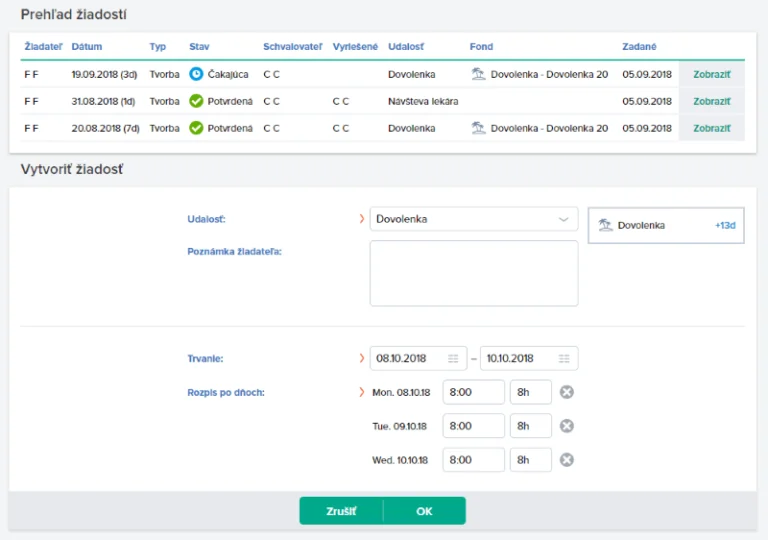Open Zobraziť for the 31.08.2018 request
This screenshot has height=540, width=768.
coord(711,101)
